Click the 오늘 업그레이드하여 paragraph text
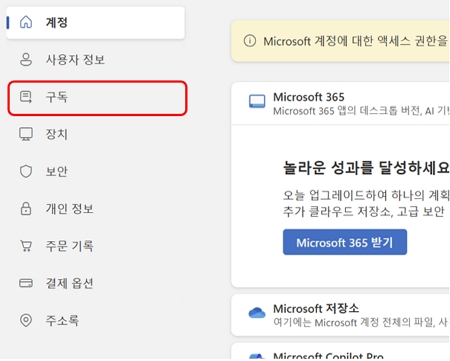Screen dimensions: 450x361 tap(366, 203)
